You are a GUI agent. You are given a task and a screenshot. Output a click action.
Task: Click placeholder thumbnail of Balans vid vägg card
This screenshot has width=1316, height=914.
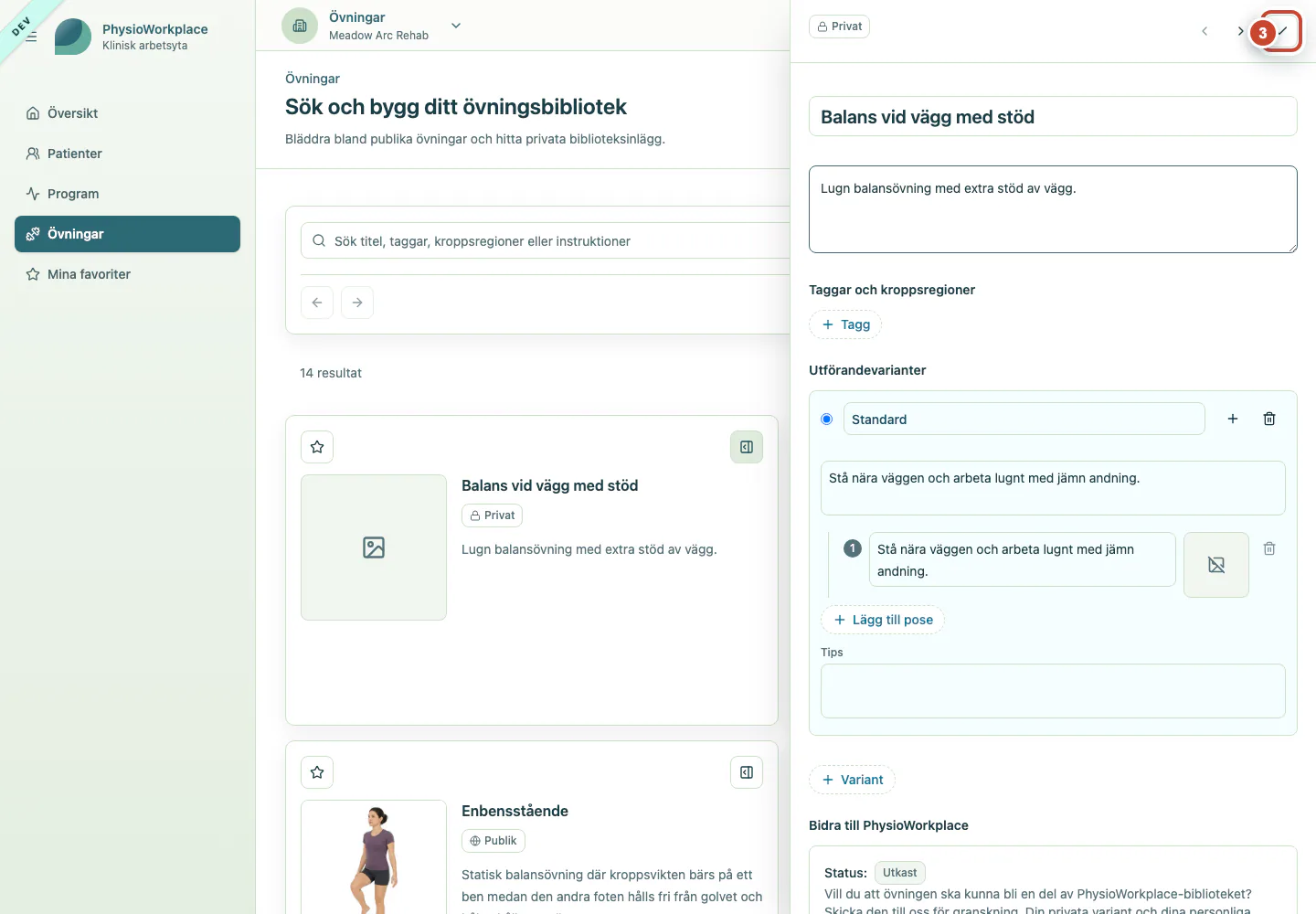click(x=374, y=547)
